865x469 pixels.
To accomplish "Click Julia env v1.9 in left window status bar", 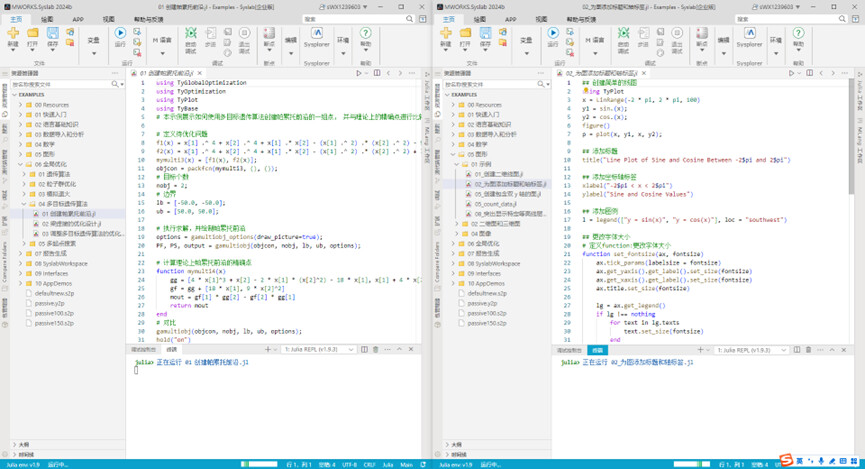I will pyautogui.click(x=23, y=465).
